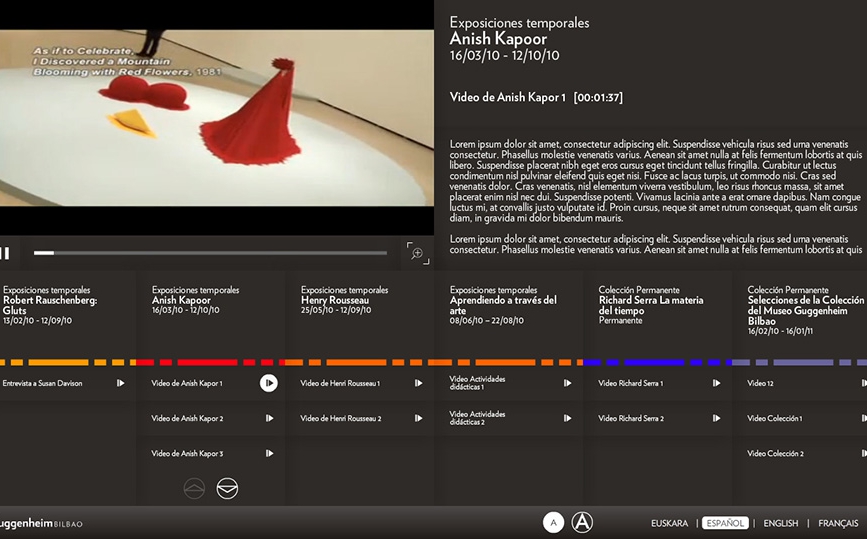This screenshot has width=867, height=539.
Task: Click the 16/03/10 - 12/10/10 date in details panel
Action: [x=504, y=55]
